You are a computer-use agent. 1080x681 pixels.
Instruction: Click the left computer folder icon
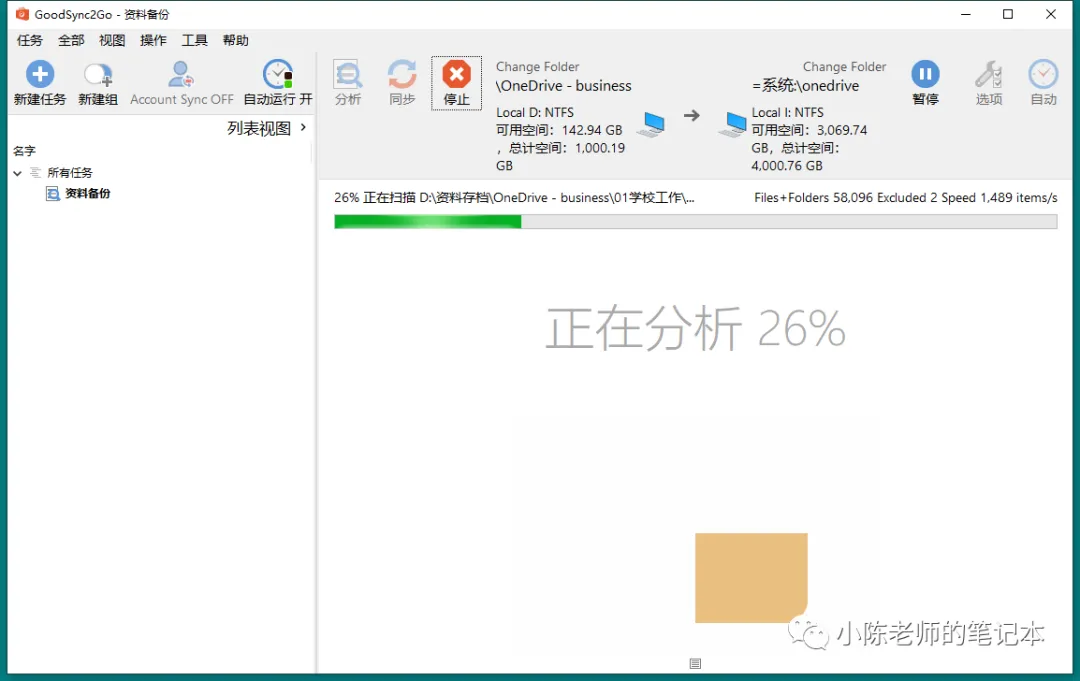click(652, 125)
